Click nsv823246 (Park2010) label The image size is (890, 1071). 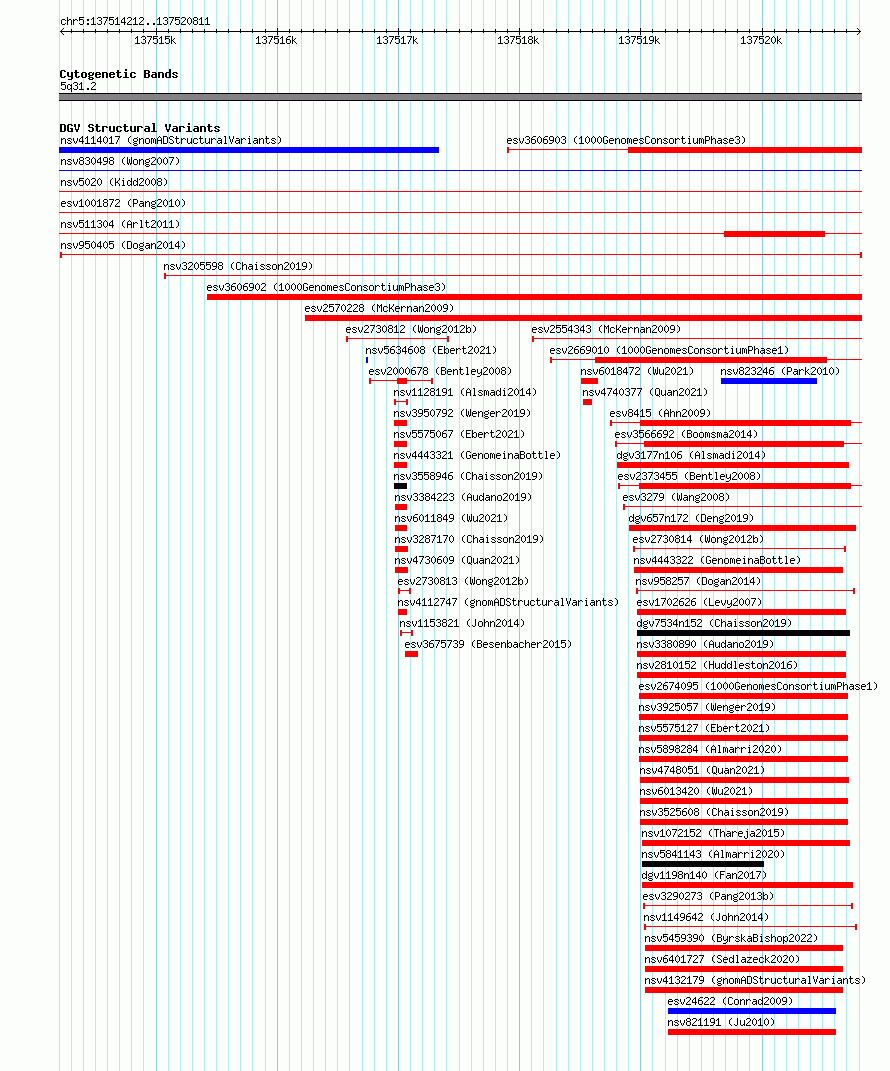pyautogui.click(x=780, y=371)
